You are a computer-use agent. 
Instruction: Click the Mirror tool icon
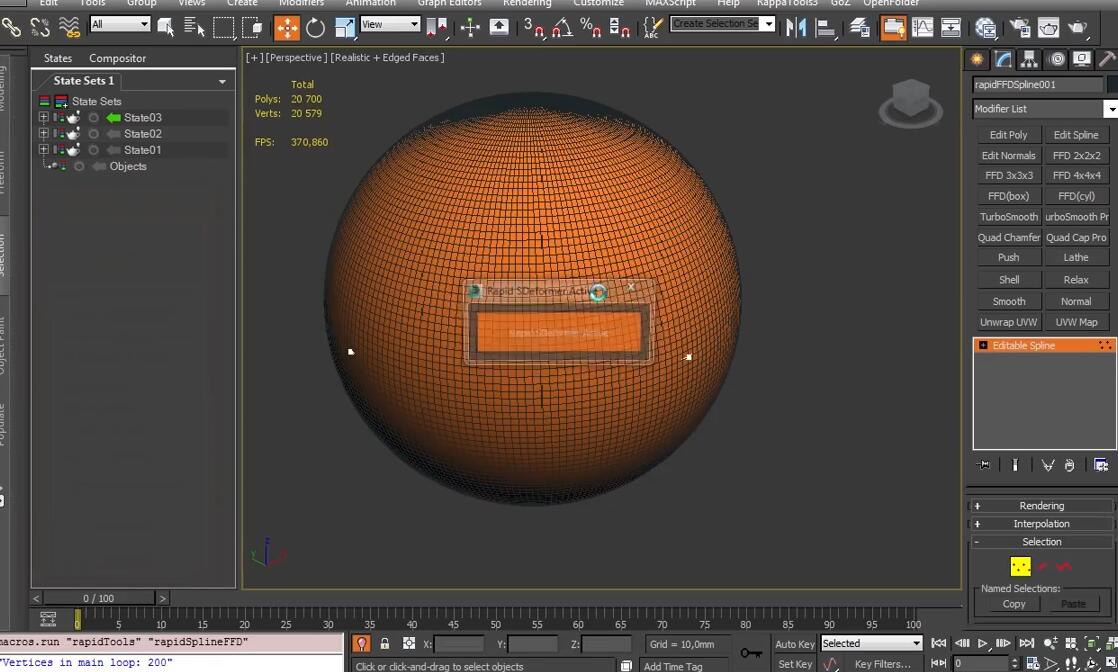(x=796, y=27)
